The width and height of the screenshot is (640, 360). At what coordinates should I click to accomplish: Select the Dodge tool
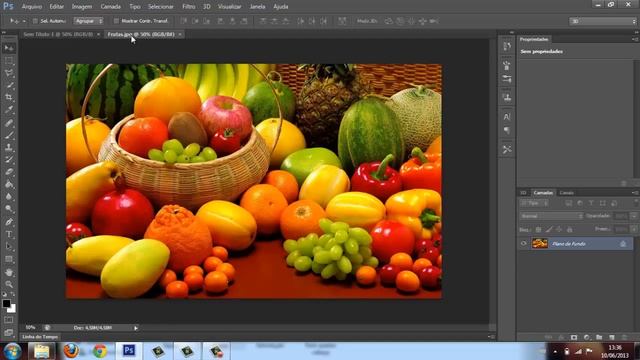9,209
